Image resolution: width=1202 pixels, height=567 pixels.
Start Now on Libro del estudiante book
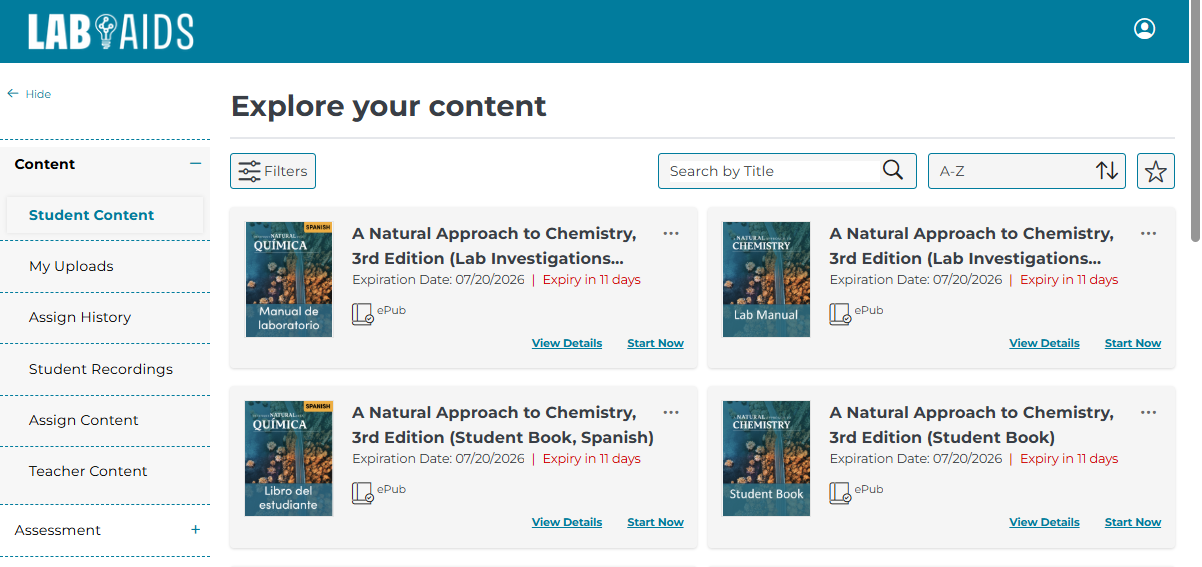[x=656, y=522]
